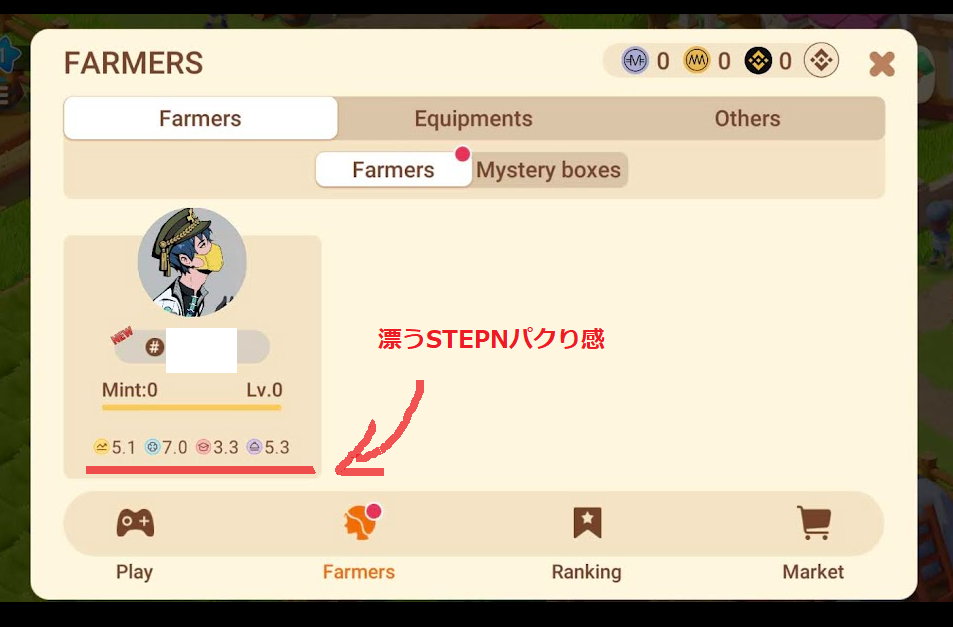This screenshot has height=627, width=953.
Task: Toggle to the Farmers sub-tab
Action: [x=393, y=170]
